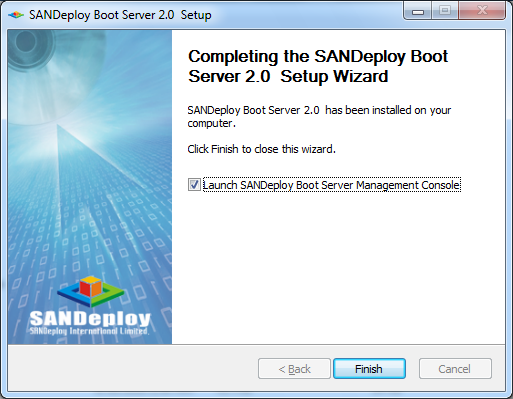Click the 'Click Finish to close this wizard.' text
This screenshot has width=513, height=399.
tap(261, 149)
